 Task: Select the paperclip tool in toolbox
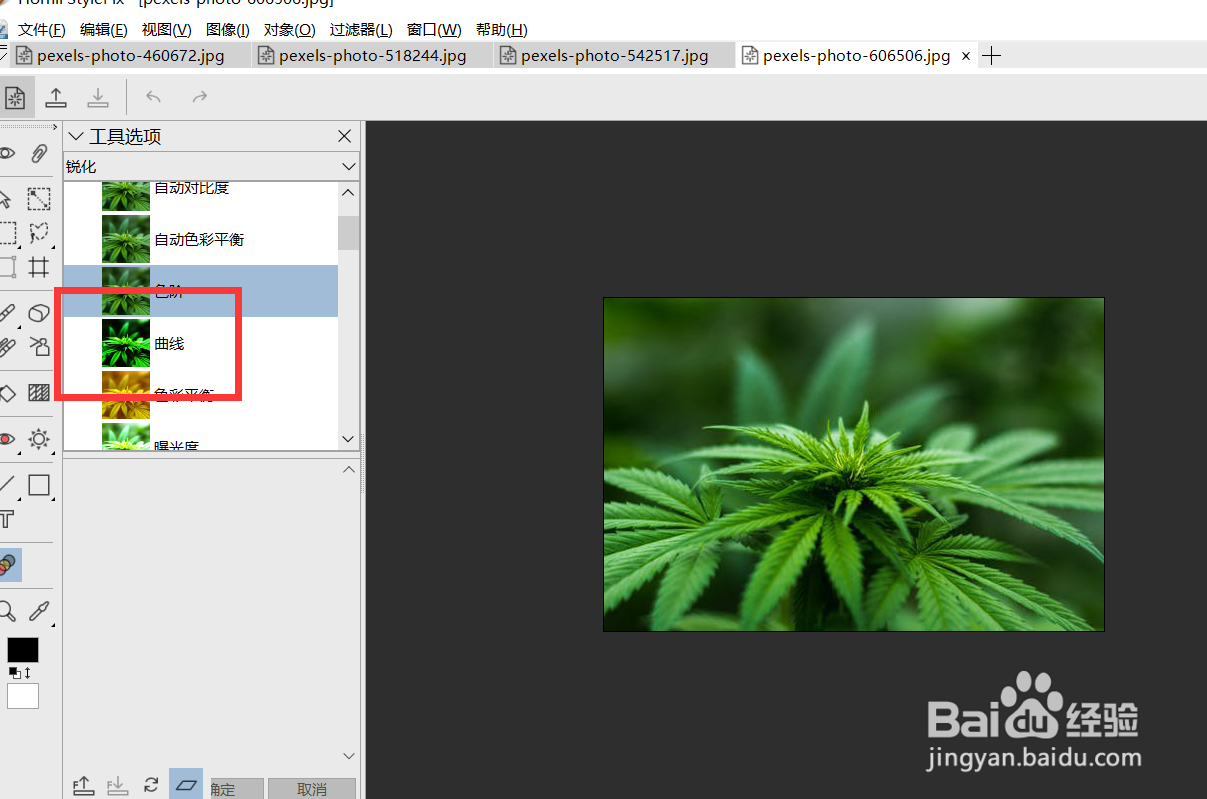click(x=39, y=153)
